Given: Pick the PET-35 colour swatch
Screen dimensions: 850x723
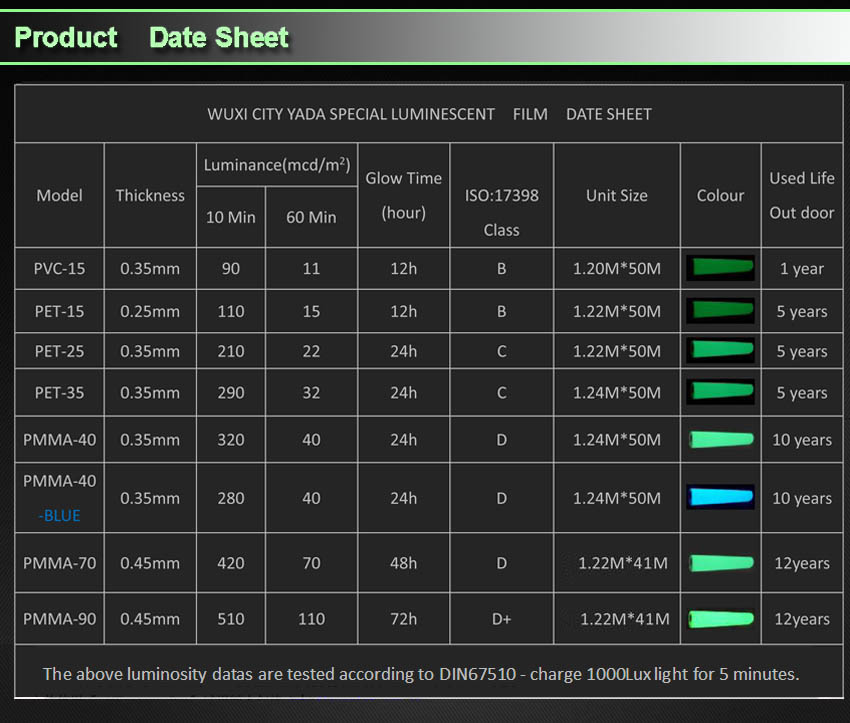Looking at the screenshot, I should [x=720, y=391].
